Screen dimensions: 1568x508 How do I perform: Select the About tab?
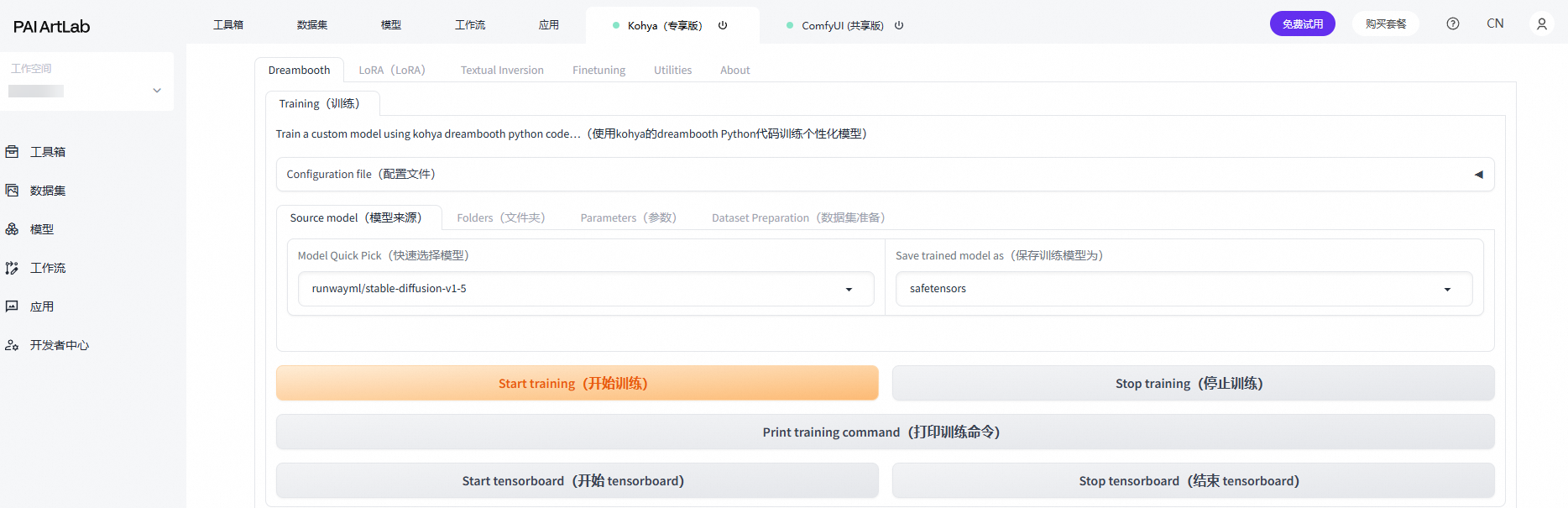[734, 71]
